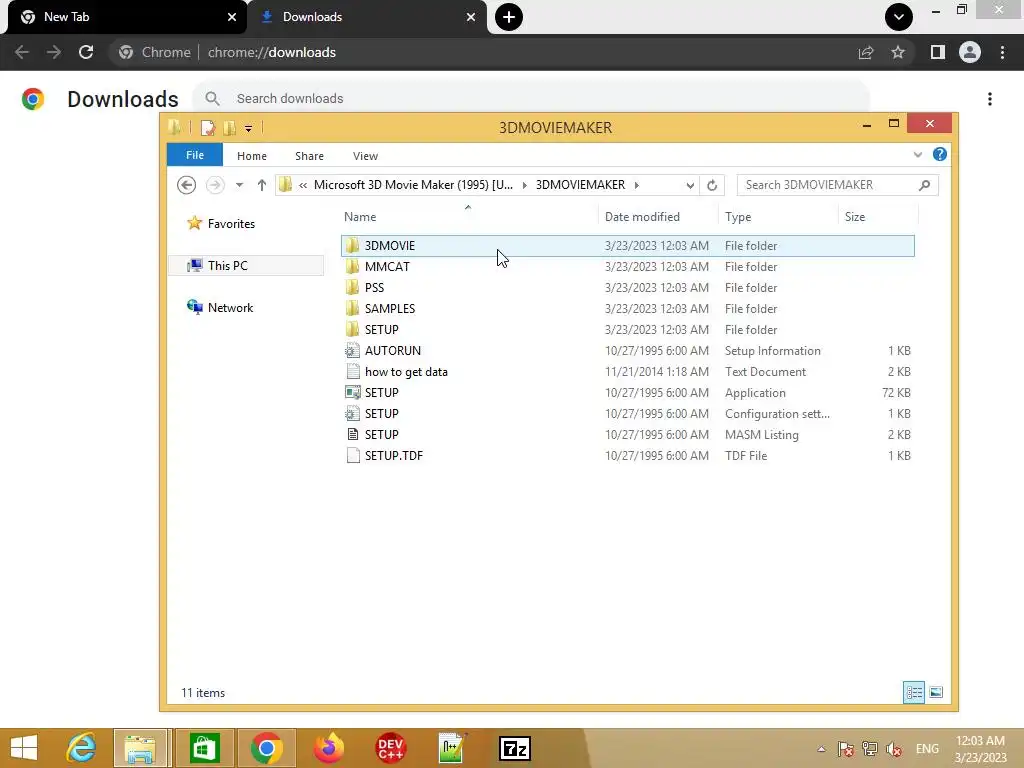Go up one folder level in Explorer
1024x768 pixels.
tap(261, 185)
